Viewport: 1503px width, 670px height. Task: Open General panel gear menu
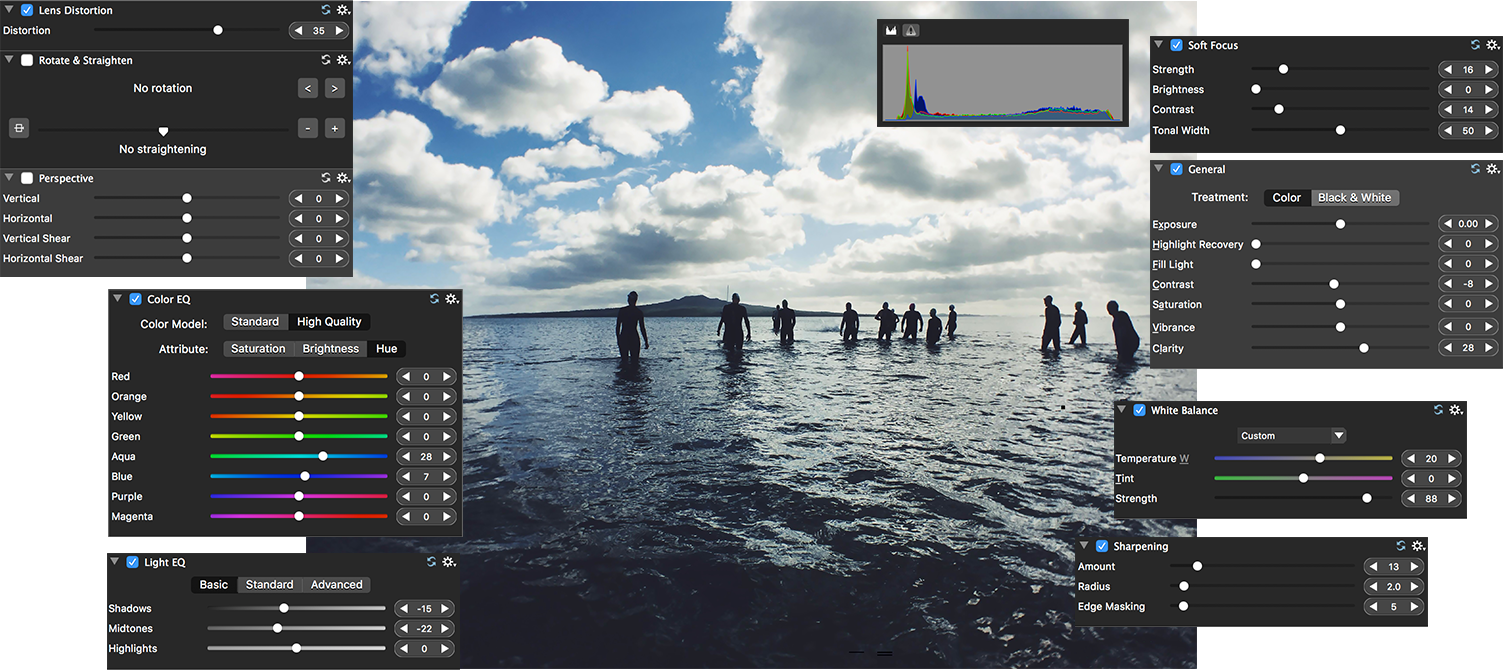1493,169
